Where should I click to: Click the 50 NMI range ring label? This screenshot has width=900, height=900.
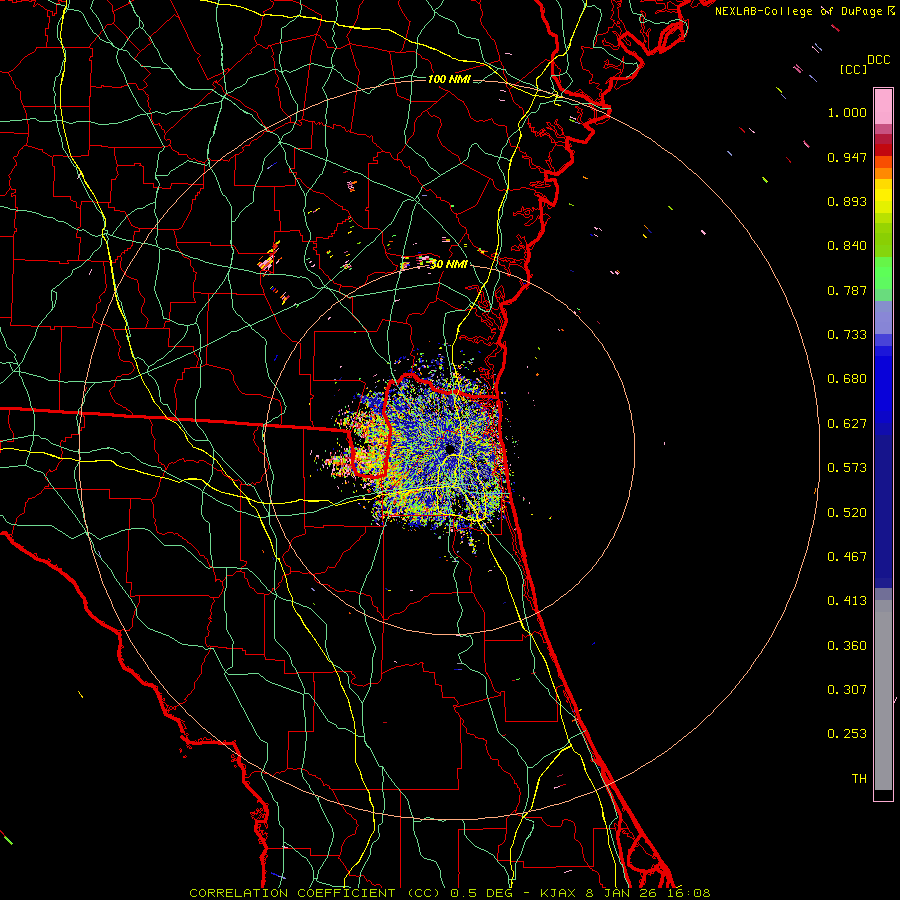[449, 264]
